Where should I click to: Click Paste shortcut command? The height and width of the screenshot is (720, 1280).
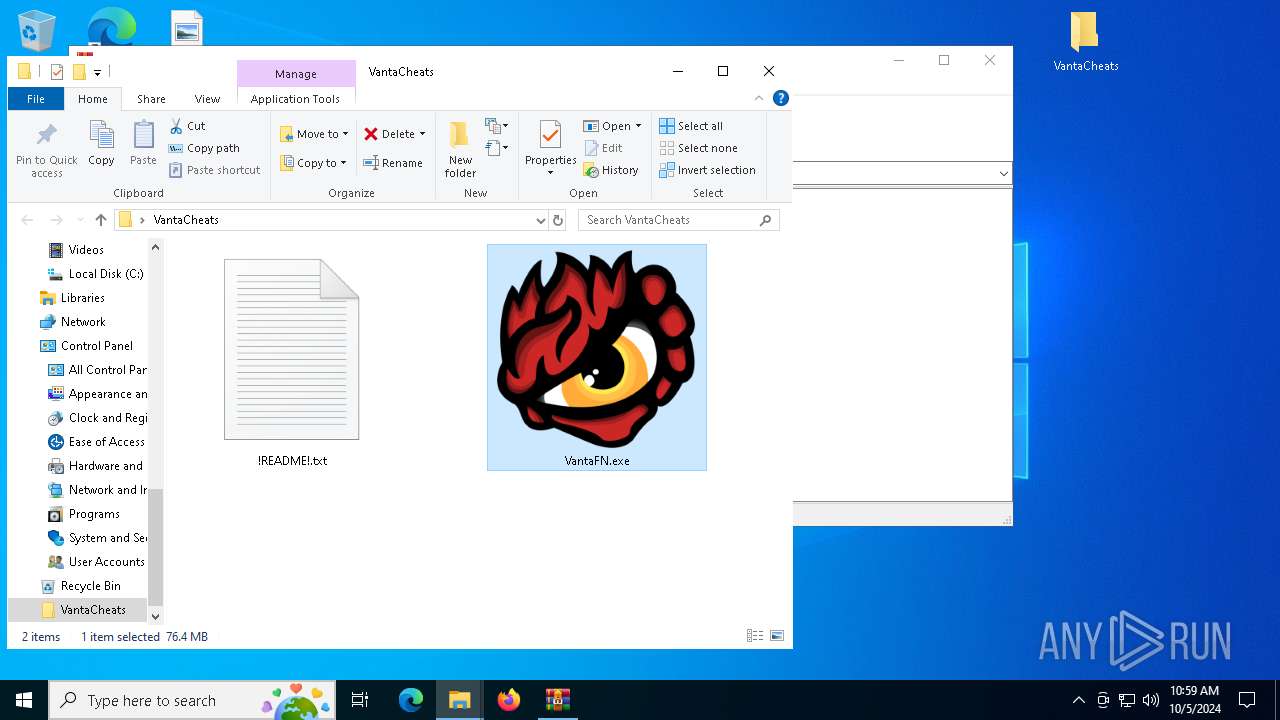(x=214, y=170)
